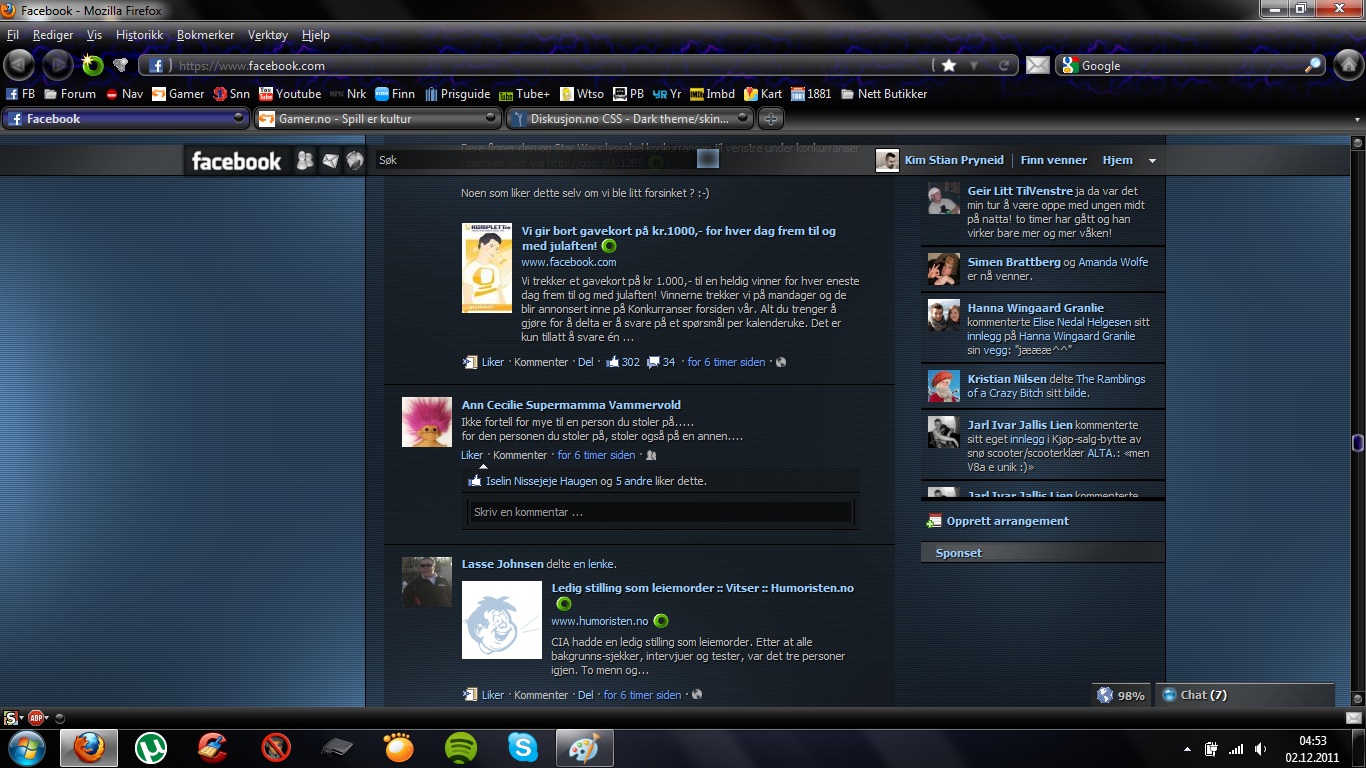Open Facebook notifications globe icon
The image size is (1366, 768).
(x=355, y=160)
